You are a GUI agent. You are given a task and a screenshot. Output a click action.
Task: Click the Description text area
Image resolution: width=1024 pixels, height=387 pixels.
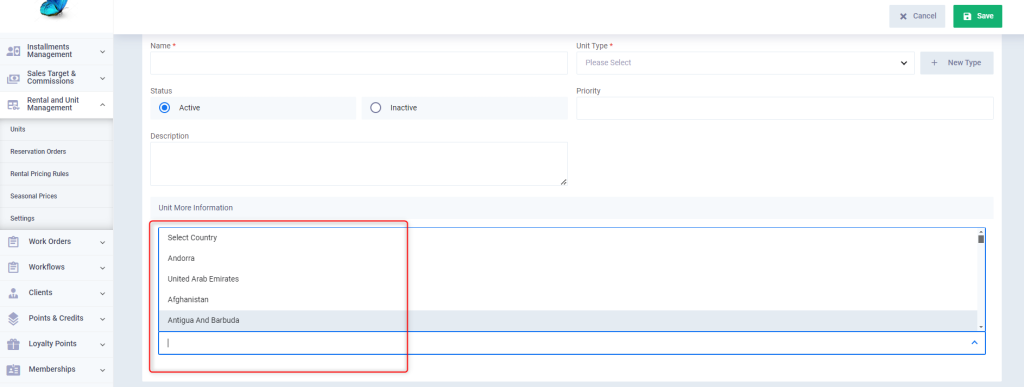pyautogui.click(x=359, y=164)
